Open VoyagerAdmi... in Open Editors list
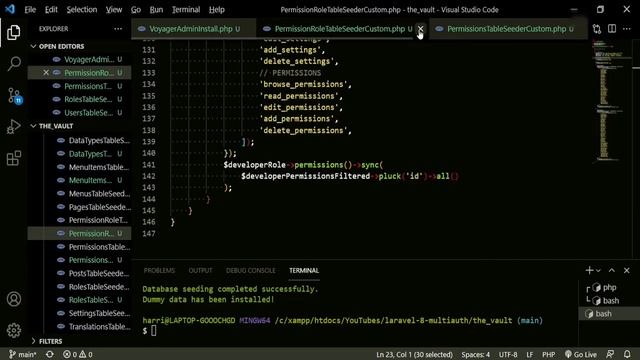This screenshot has height=360, width=640. point(80,60)
